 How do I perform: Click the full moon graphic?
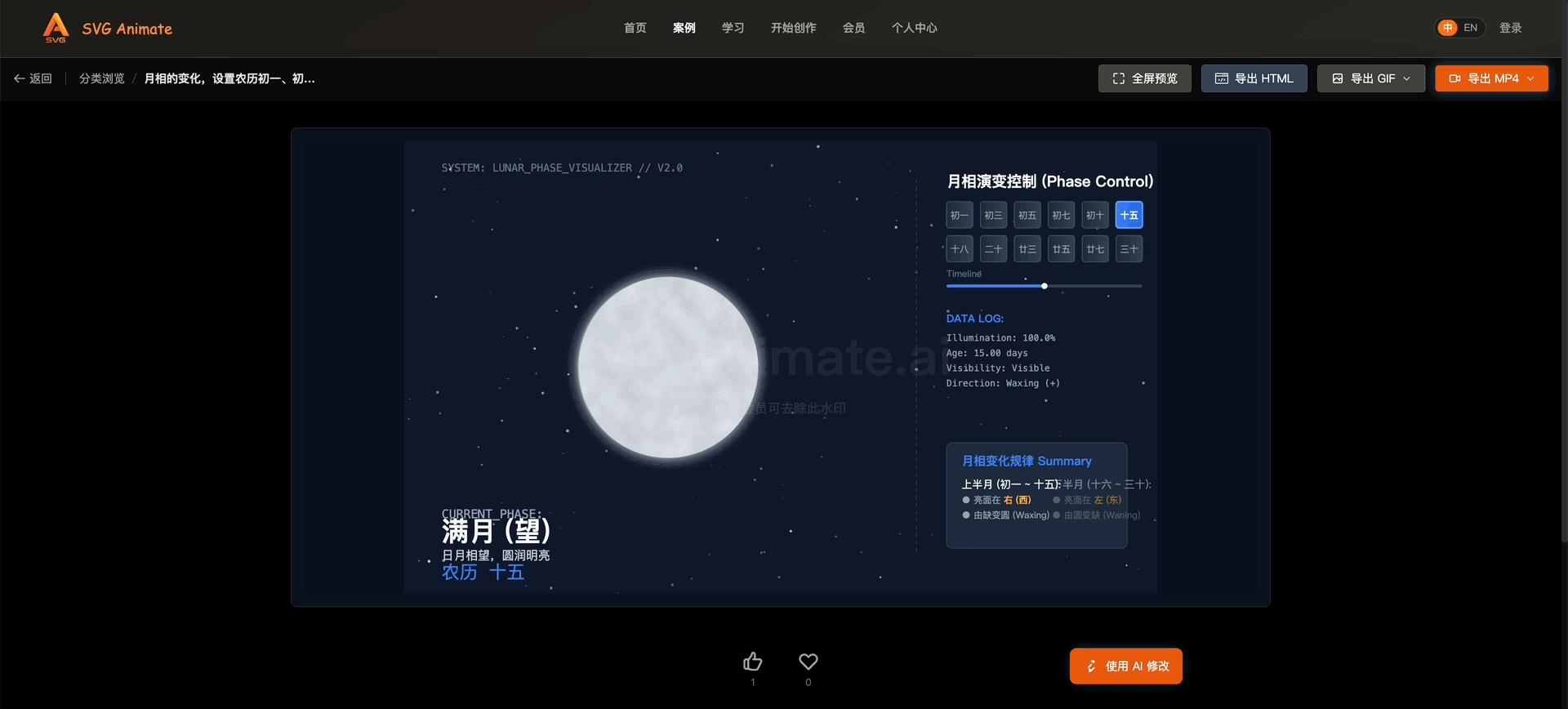[x=668, y=368]
